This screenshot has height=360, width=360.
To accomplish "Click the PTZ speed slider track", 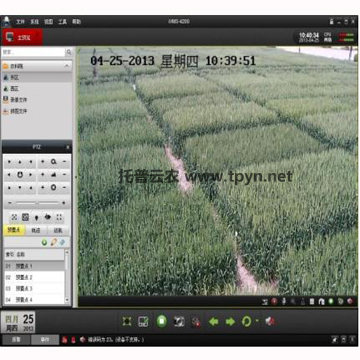I will point(37,203).
